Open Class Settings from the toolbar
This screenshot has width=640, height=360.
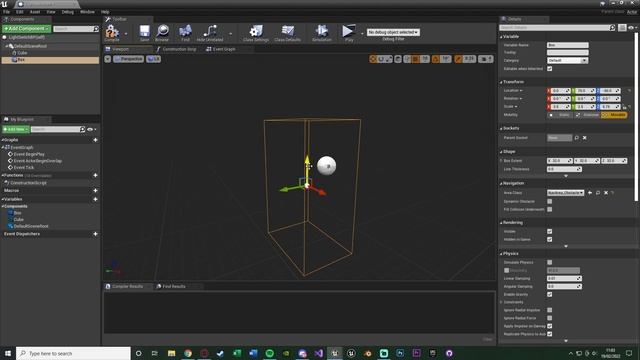[x=256, y=32]
